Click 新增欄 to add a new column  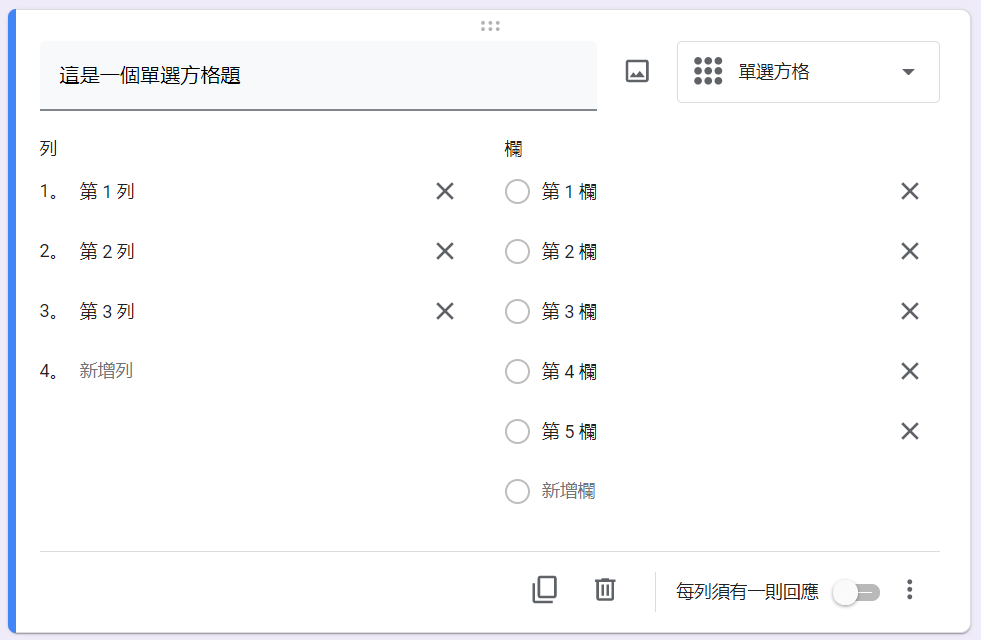click(x=568, y=491)
